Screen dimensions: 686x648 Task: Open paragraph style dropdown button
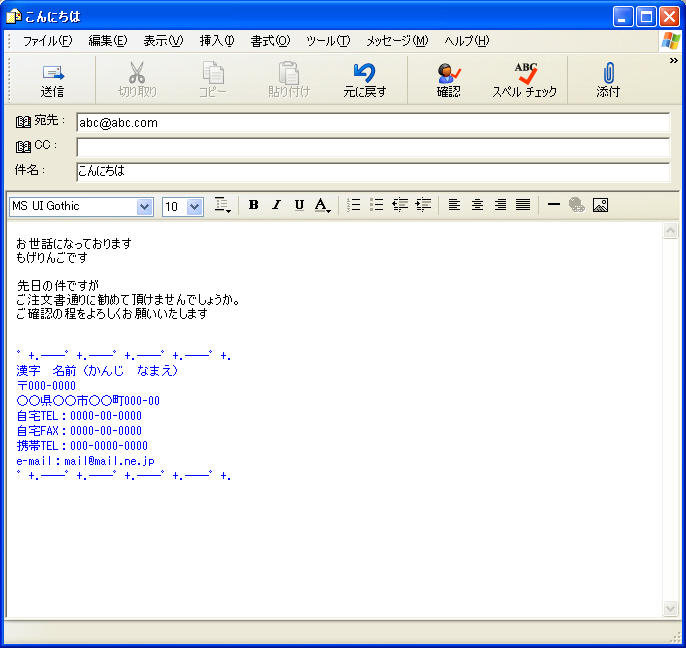click(222, 205)
